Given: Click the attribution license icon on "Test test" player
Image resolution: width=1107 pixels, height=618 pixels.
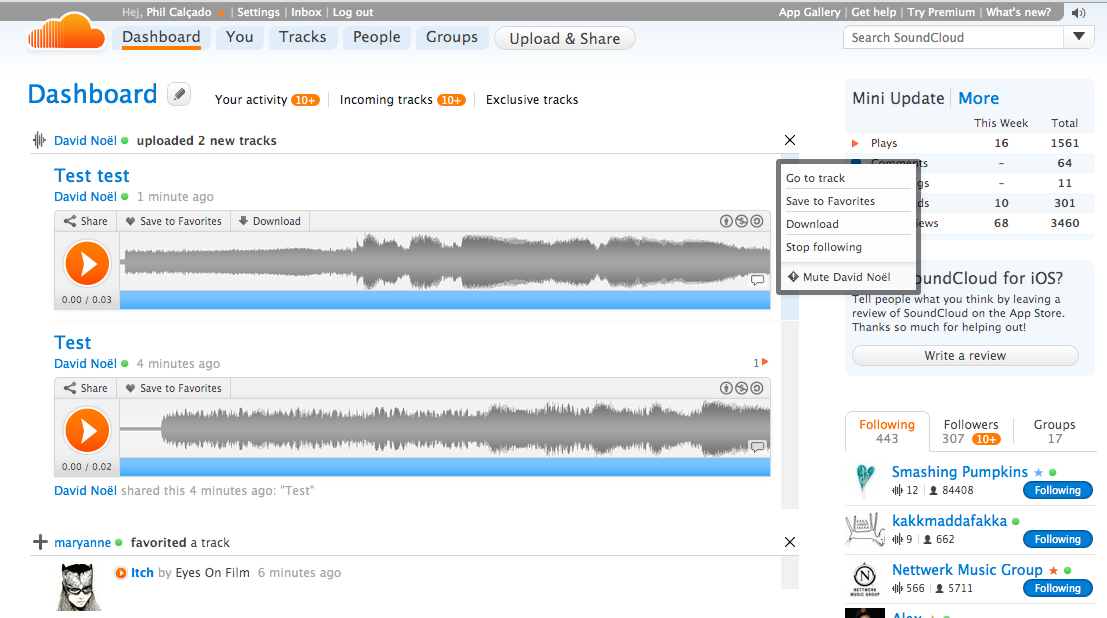Looking at the screenshot, I should pyautogui.click(x=726, y=221).
